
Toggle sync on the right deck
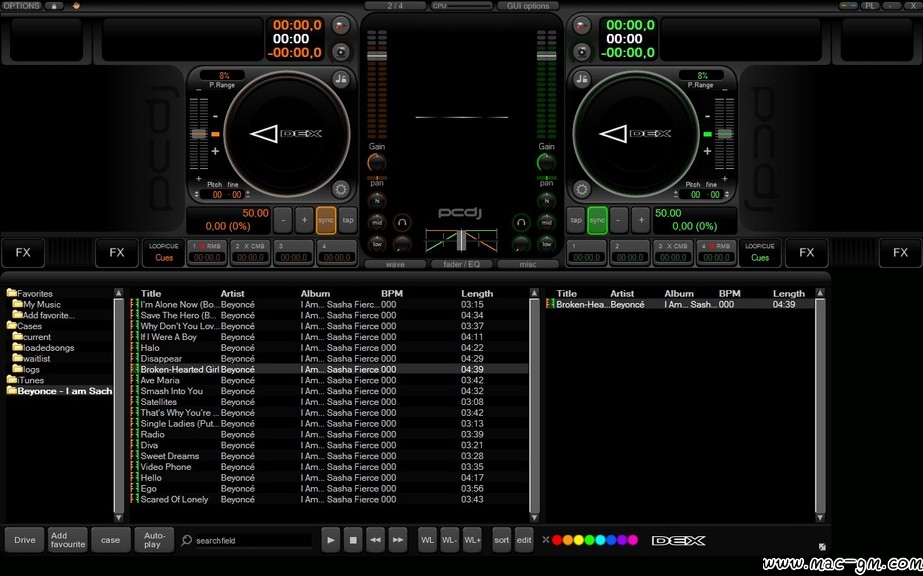[597, 221]
